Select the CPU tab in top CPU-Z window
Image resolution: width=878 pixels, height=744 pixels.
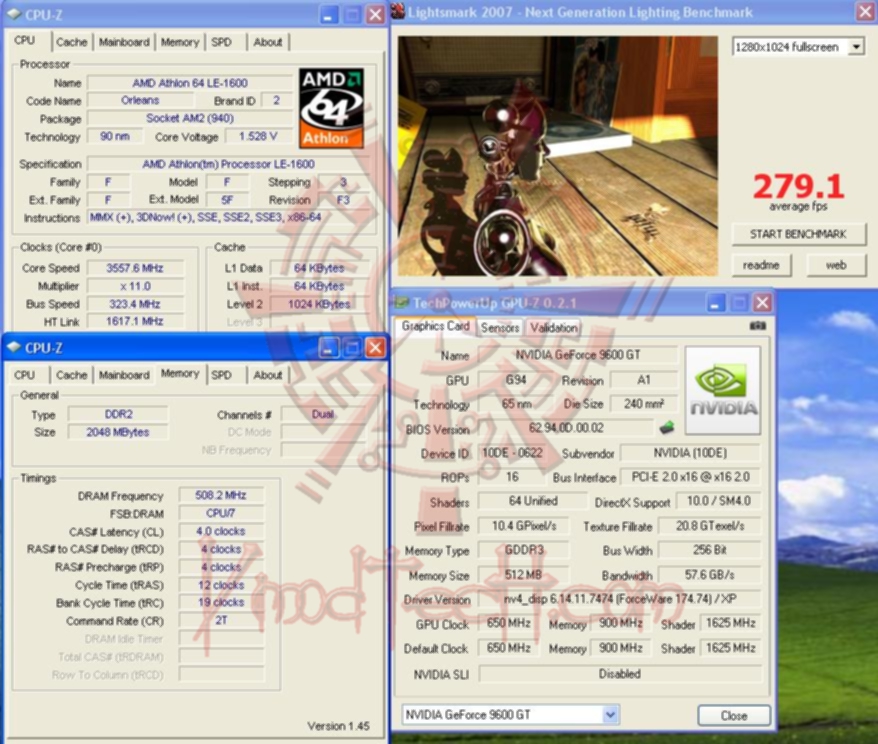(x=25, y=40)
